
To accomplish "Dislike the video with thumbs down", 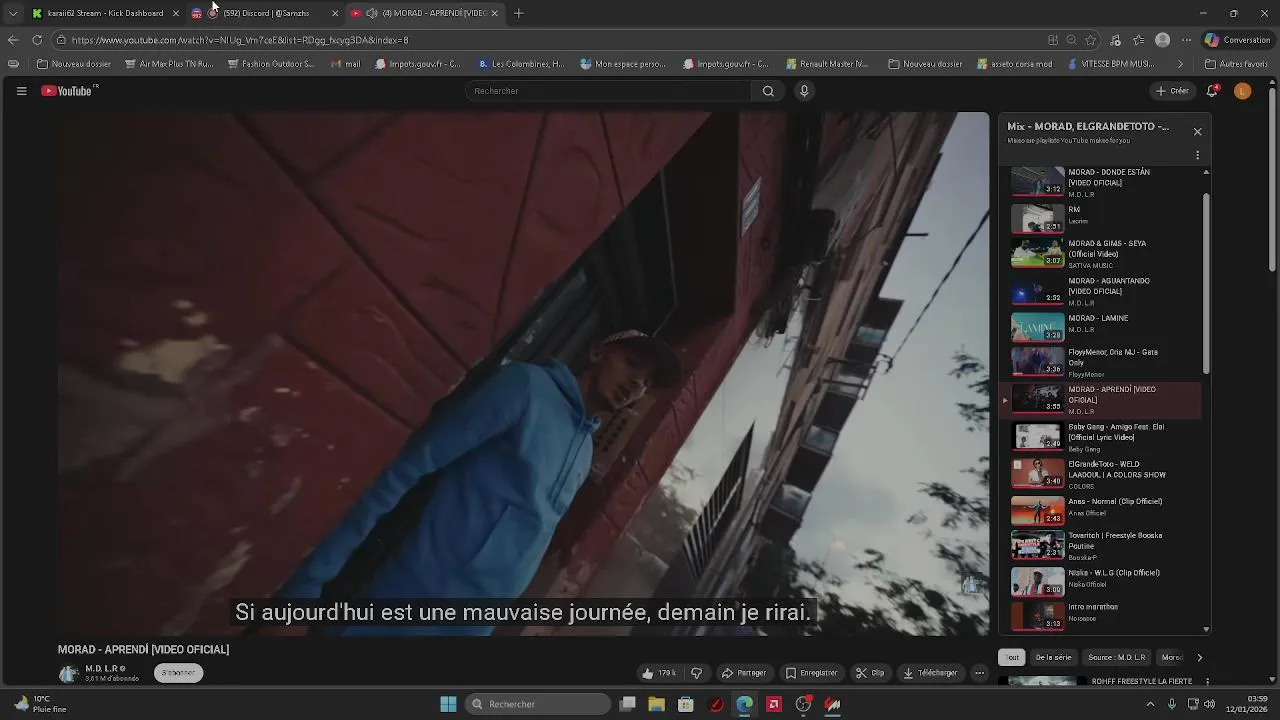I will [x=697, y=673].
